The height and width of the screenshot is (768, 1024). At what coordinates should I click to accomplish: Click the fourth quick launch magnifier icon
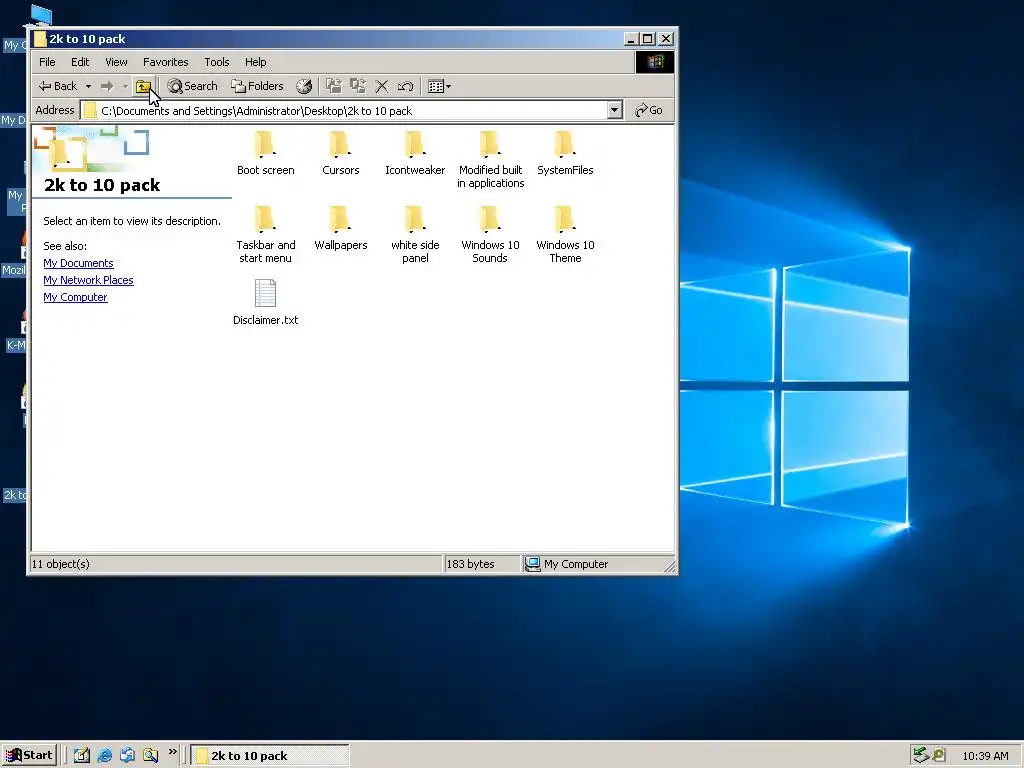click(150, 756)
